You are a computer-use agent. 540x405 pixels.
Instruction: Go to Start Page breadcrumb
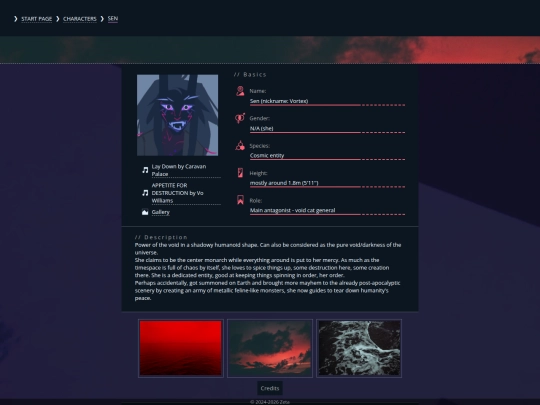(37, 19)
